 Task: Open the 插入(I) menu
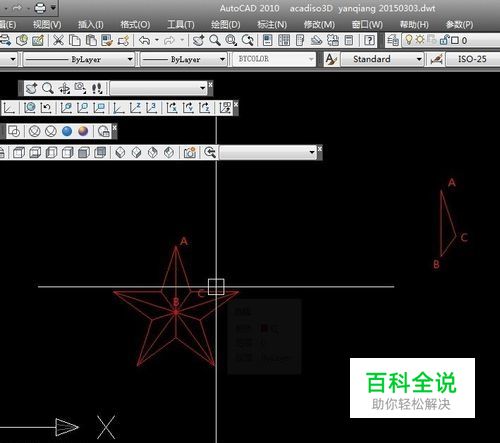[x=91, y=24]
